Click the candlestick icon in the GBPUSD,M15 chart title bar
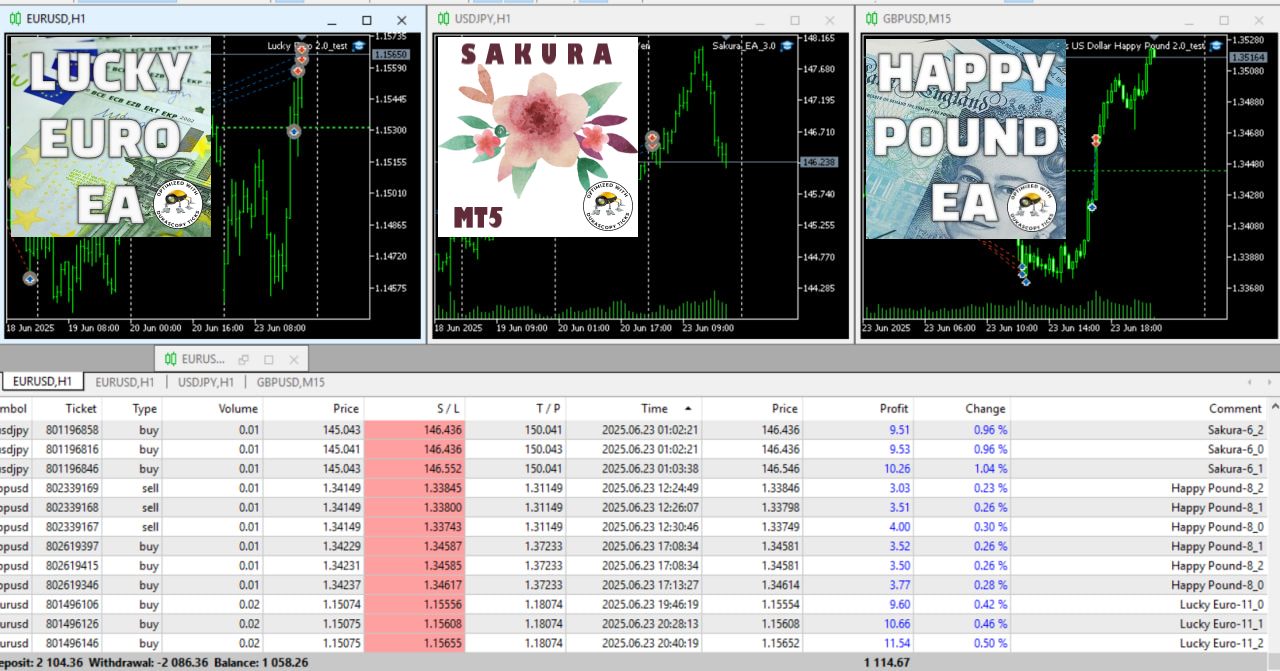Image resolution: width=1280 pixels, height=671 pixels. pyautogui.click(x=870, y=19)
